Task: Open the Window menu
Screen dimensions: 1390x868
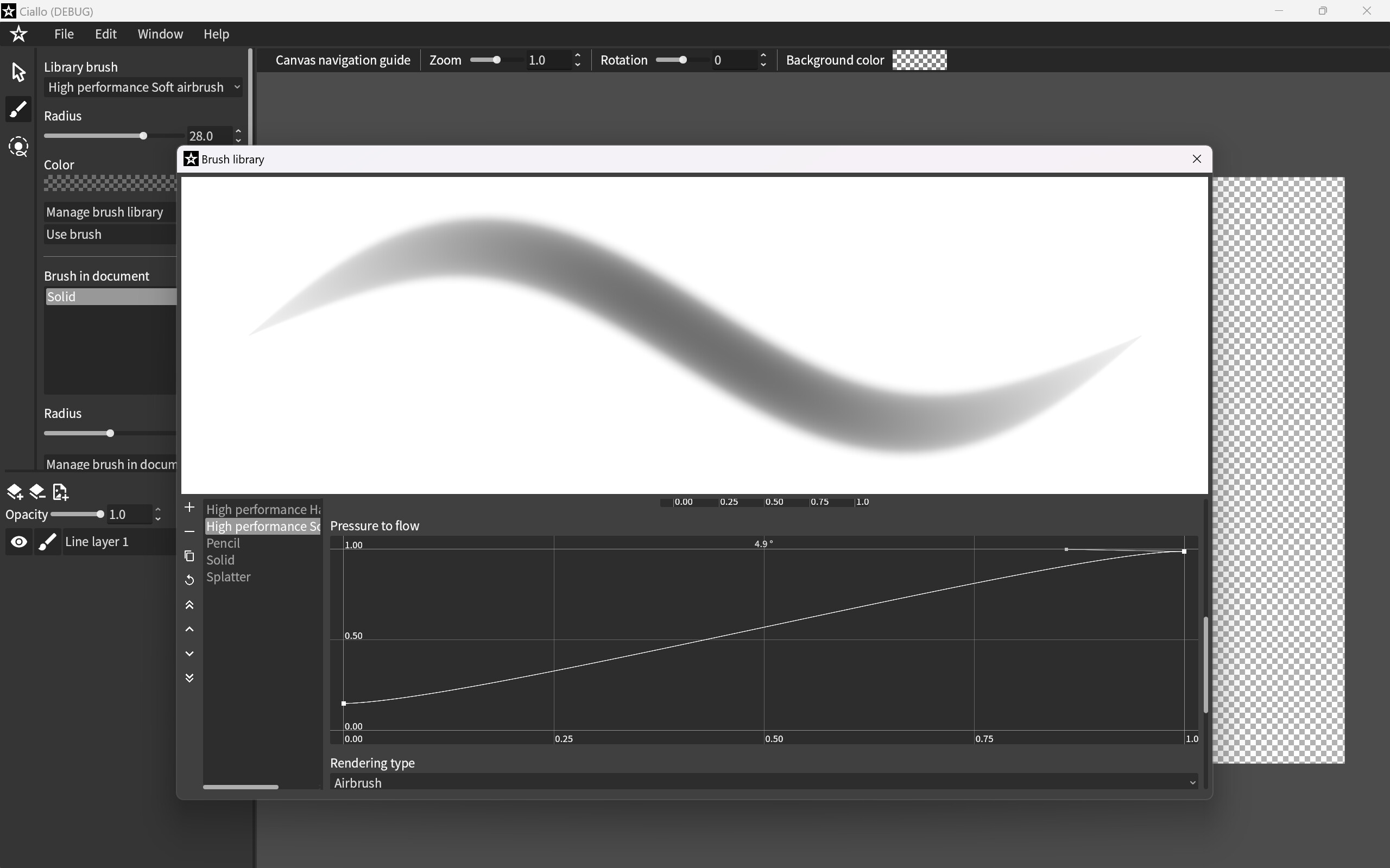Action: (160, 34)
